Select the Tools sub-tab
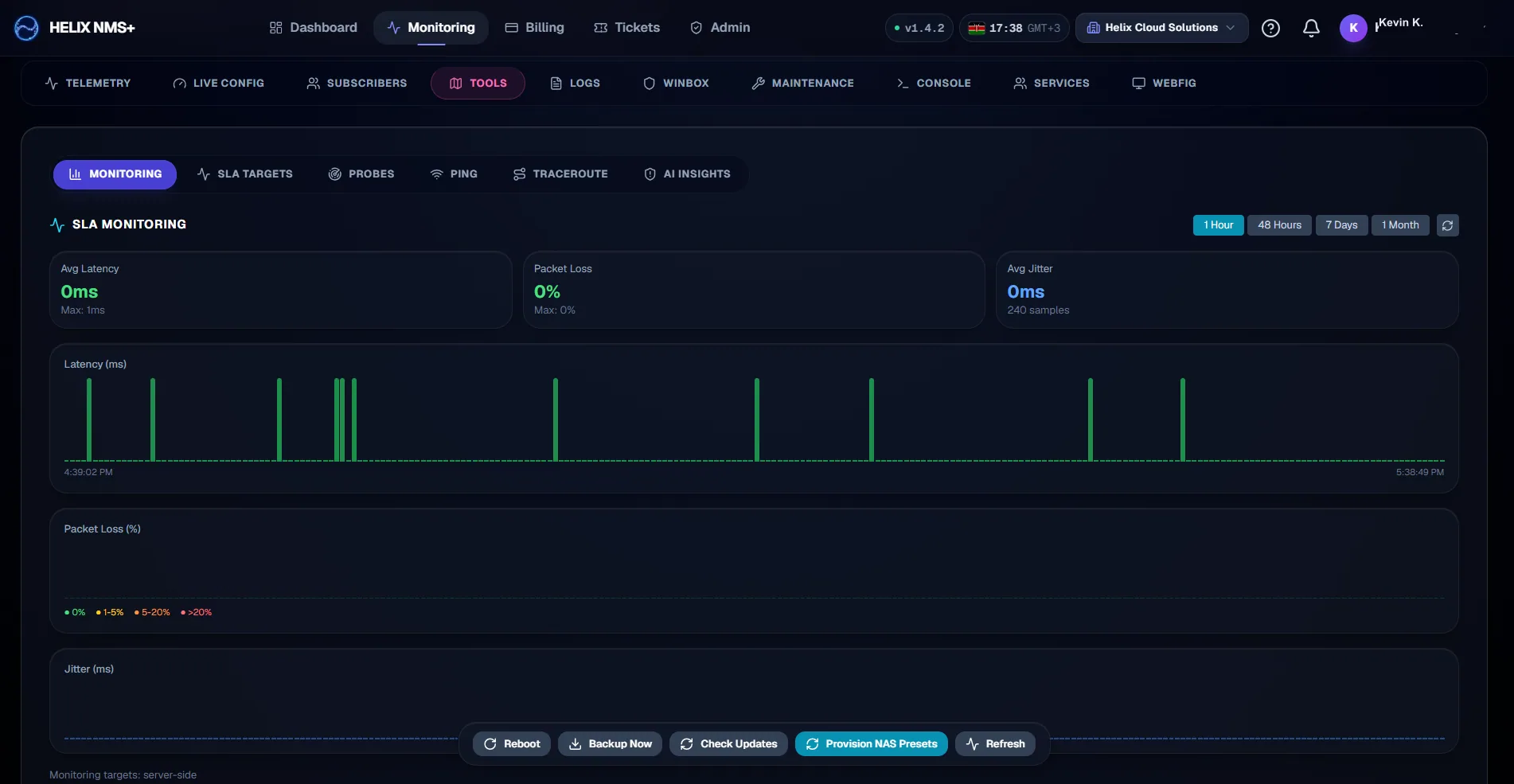Image resolution: width=1514 pixels, height=784 pixels. coord(478,83)
